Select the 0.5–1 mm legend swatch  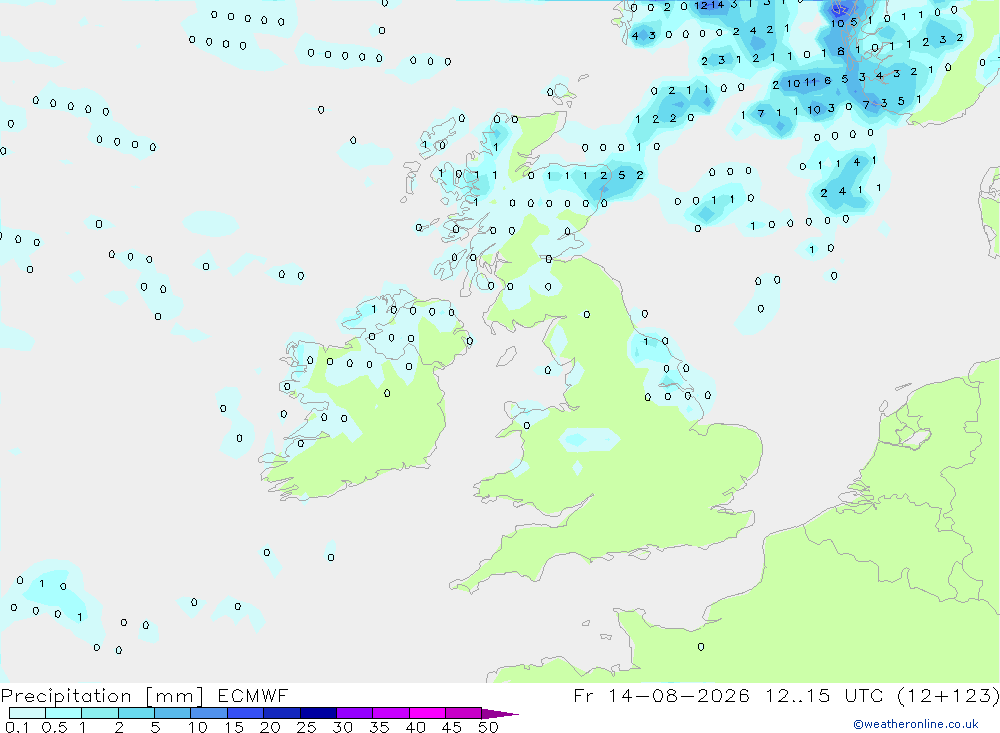[64, 713]
